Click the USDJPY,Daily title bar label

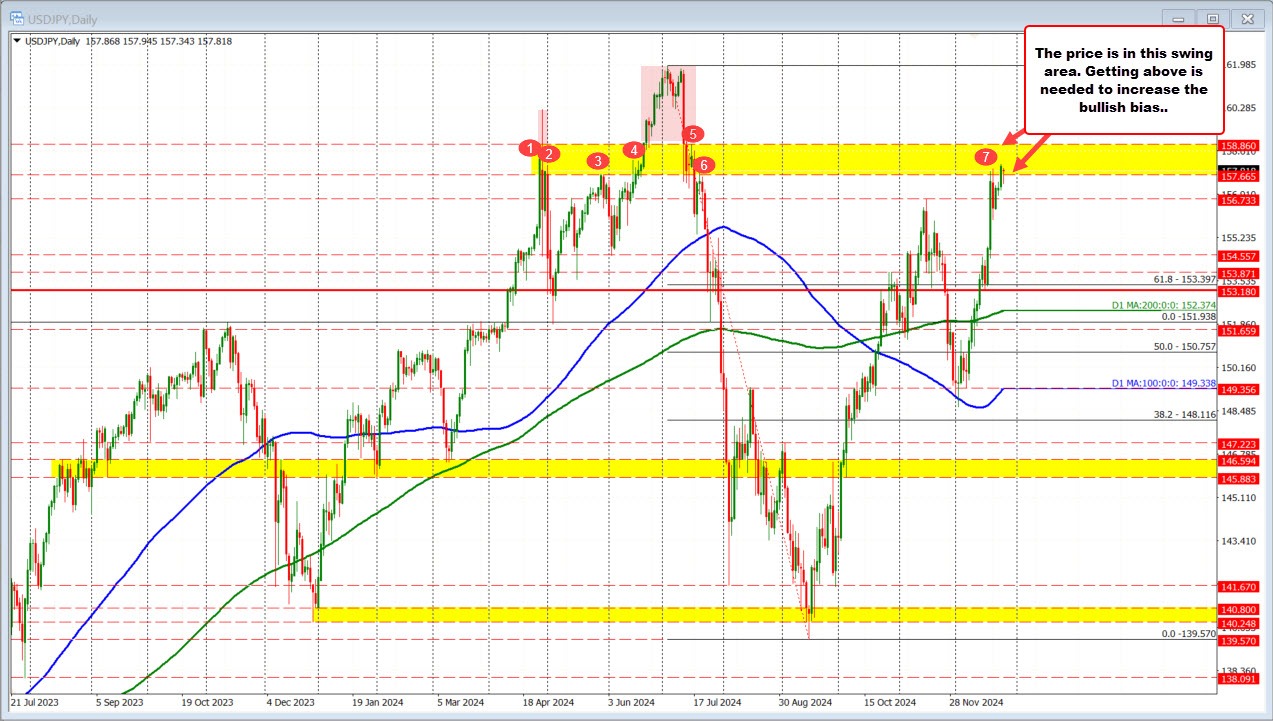[60, 18]
